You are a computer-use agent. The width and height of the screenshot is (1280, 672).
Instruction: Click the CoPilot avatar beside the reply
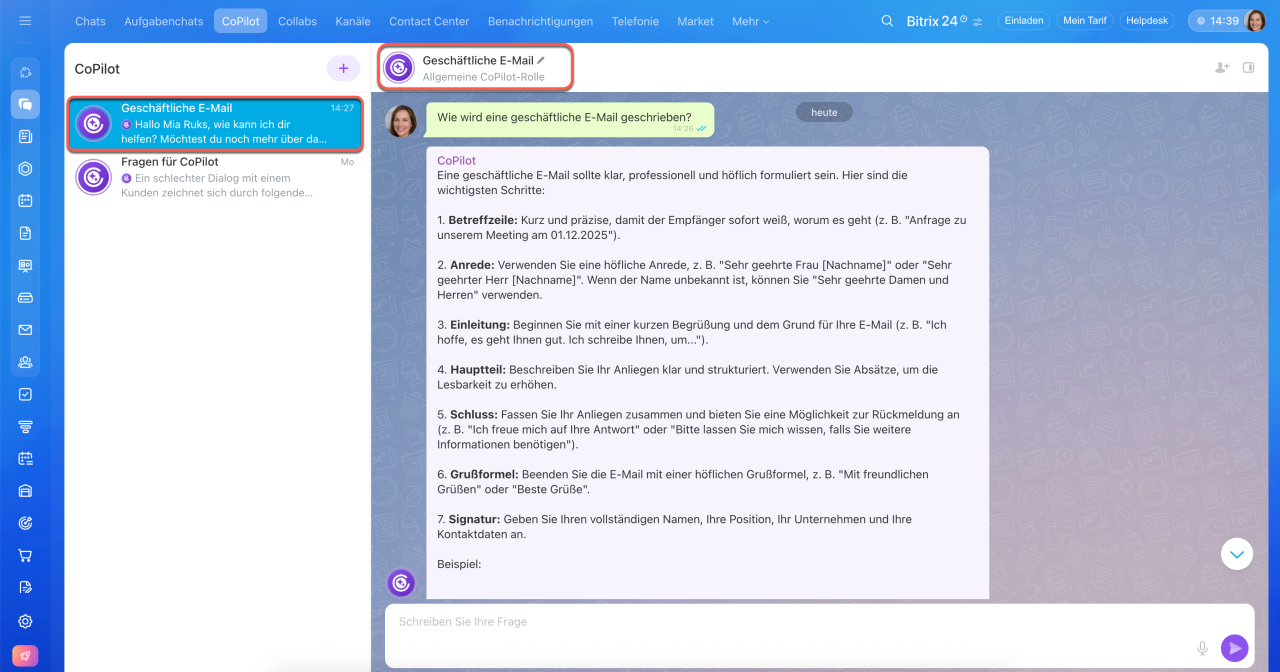(401, 583)
